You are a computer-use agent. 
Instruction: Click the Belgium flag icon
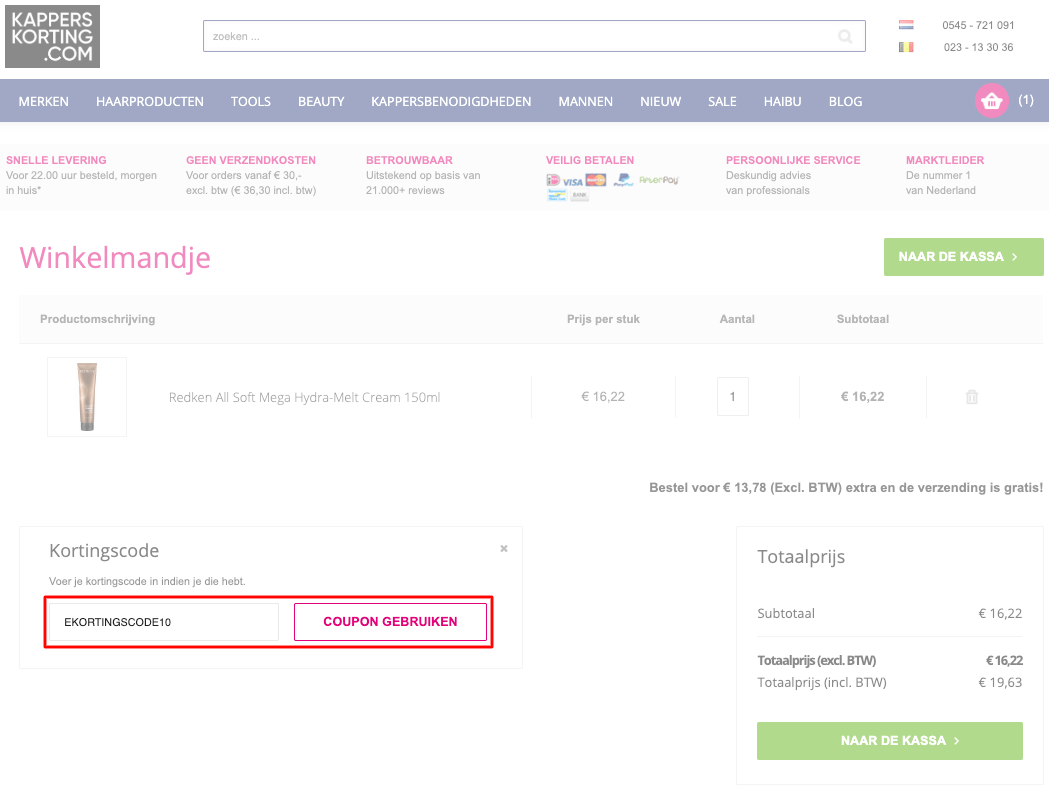coord(906,47)
